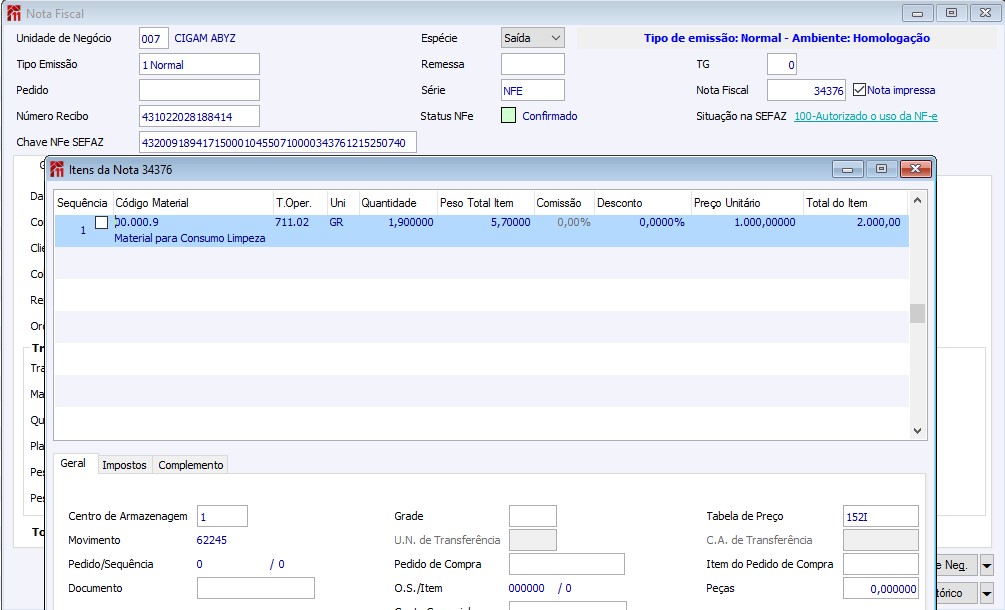The width and height of the screenshot is (1005, 610).
Task: Click the total cell 2.000,00
Action: pyautogui.click(x=878, y=222)
